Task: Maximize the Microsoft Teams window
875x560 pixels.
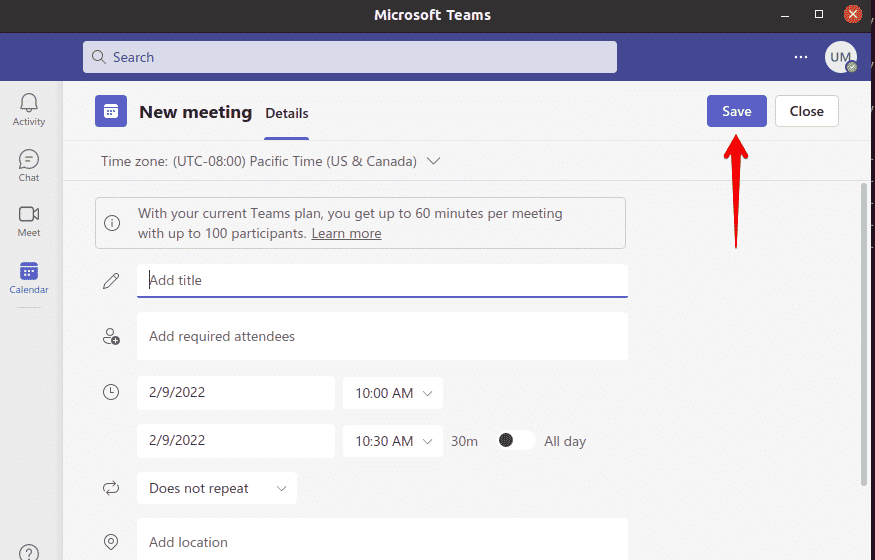Action: tap(819, 15)
